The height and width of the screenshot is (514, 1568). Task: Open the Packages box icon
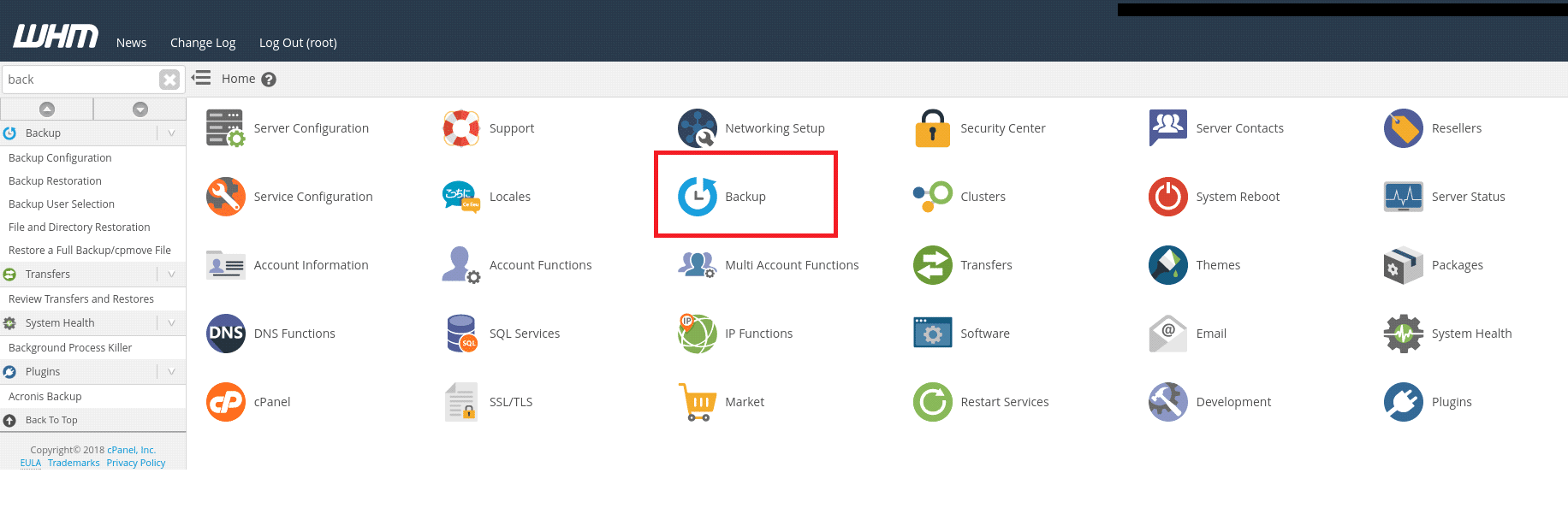(1404, 265)
